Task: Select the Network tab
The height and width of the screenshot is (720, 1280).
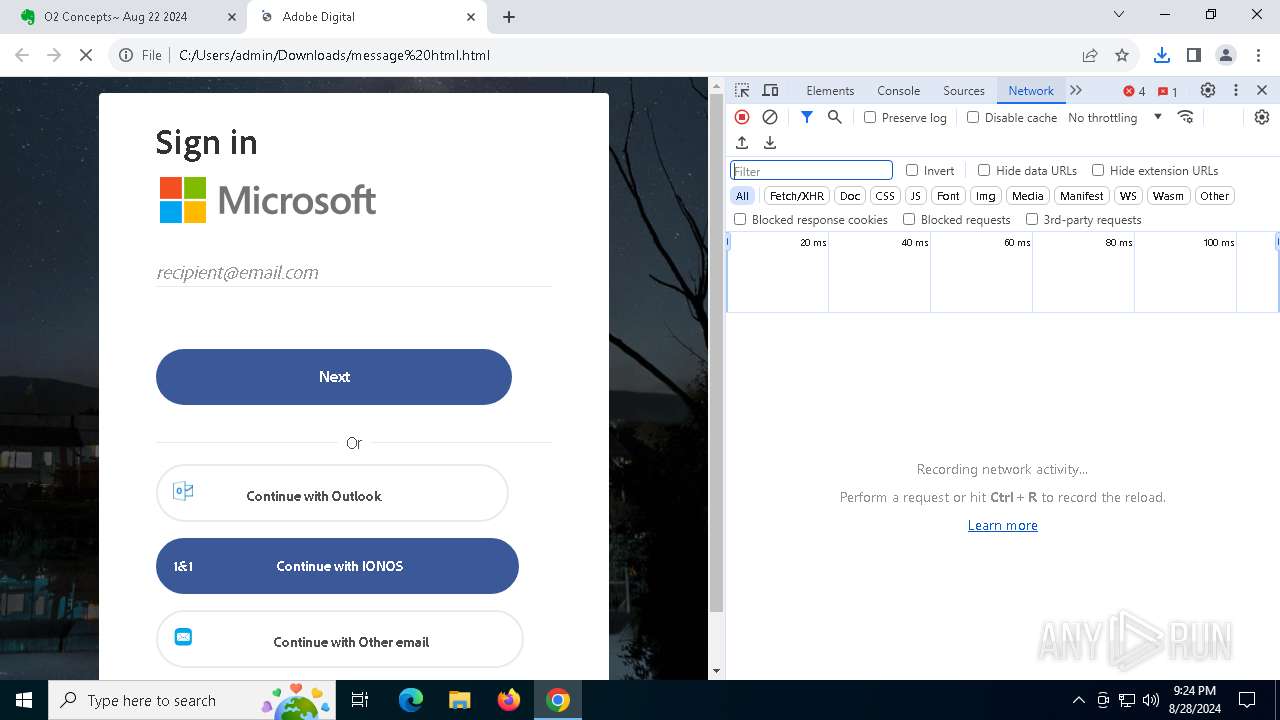Action: click(x=1031, y=90)
